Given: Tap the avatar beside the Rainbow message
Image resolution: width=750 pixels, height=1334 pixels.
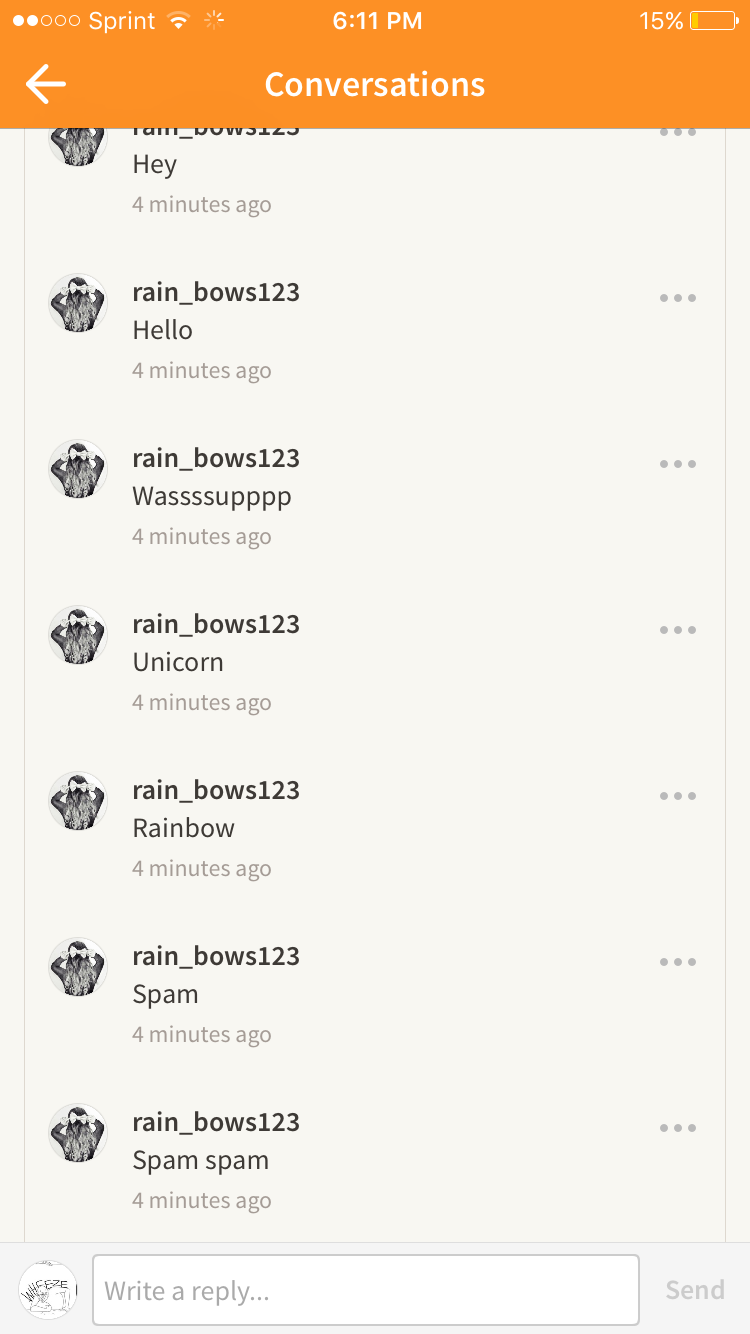Looking at the screenshot, I should (78, 801).
